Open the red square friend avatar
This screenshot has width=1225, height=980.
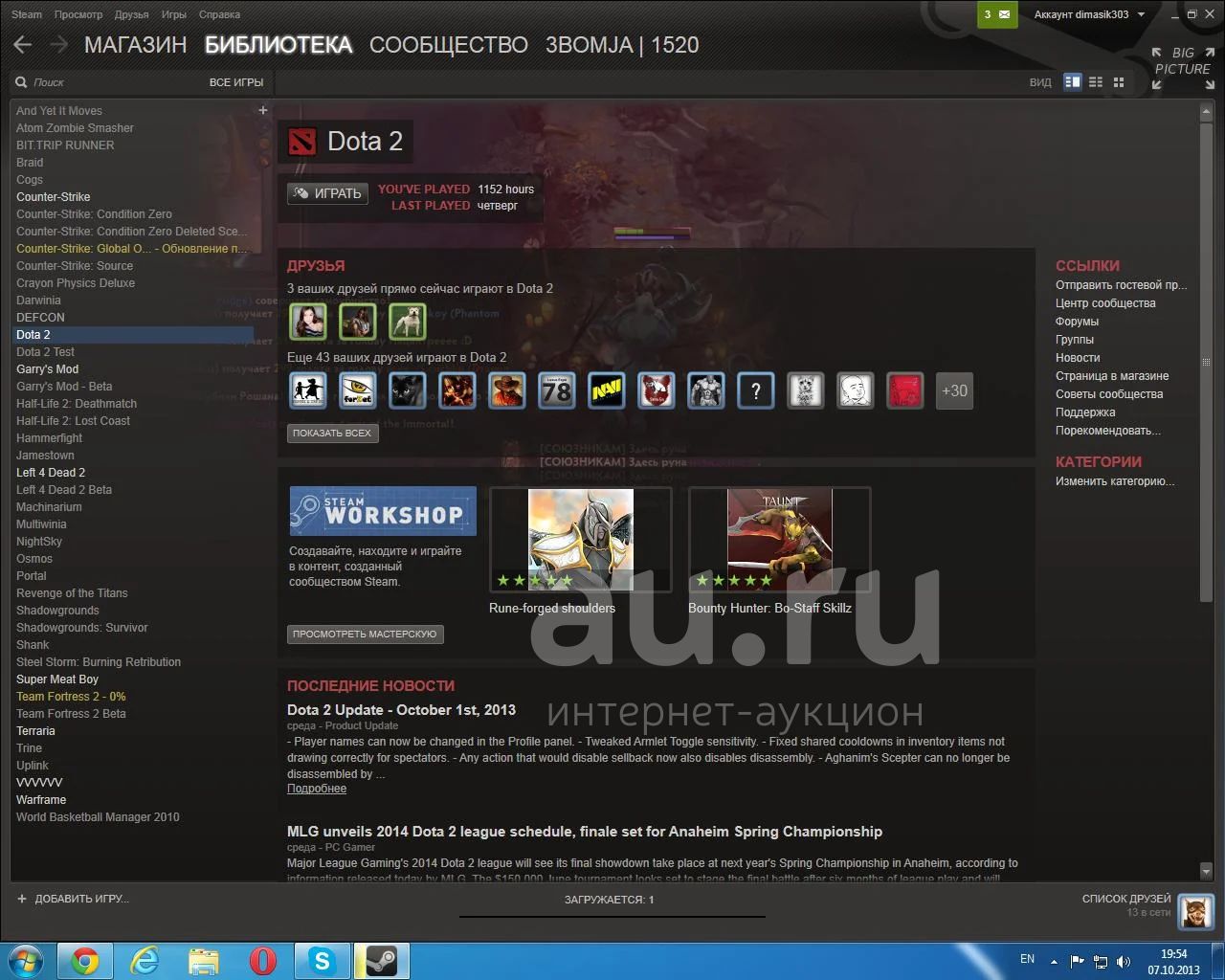click(905, 390)
